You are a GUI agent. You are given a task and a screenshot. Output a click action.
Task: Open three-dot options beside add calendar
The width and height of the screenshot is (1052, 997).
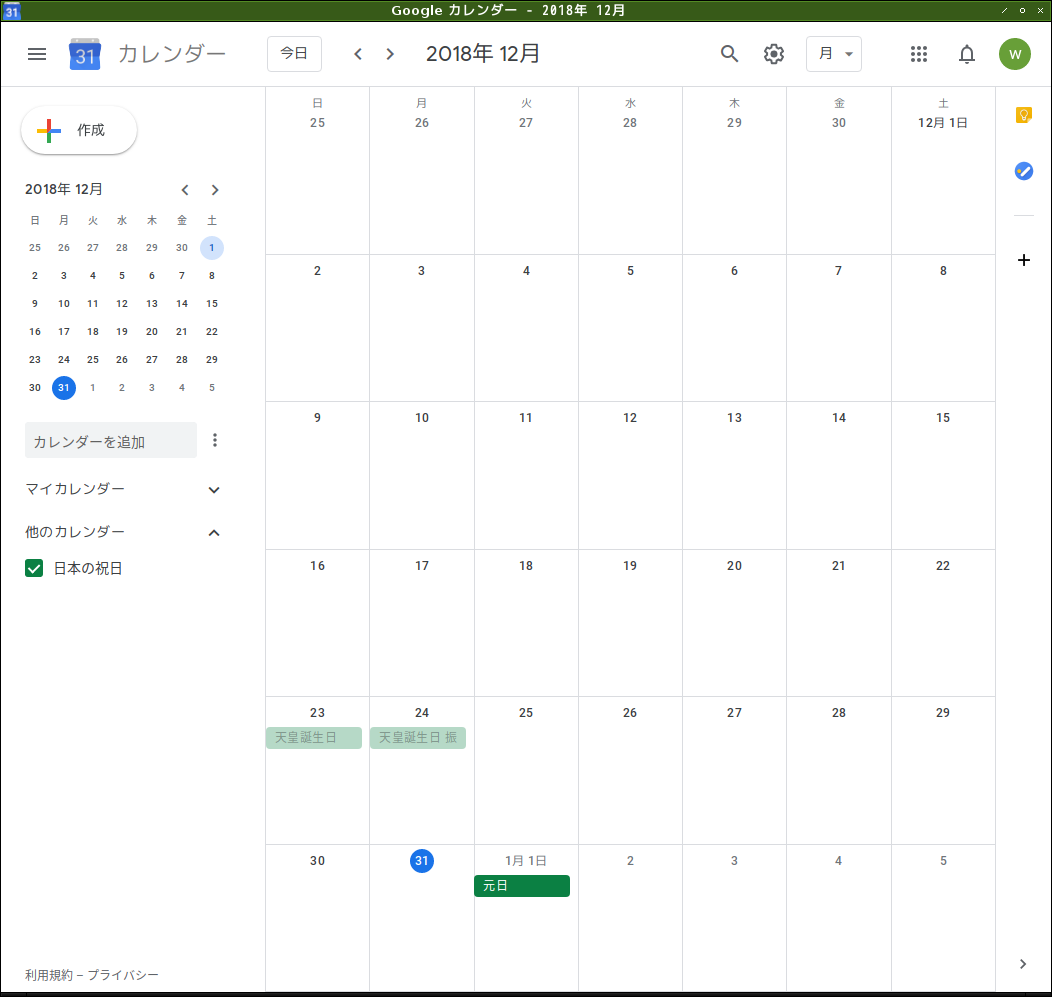215,440
